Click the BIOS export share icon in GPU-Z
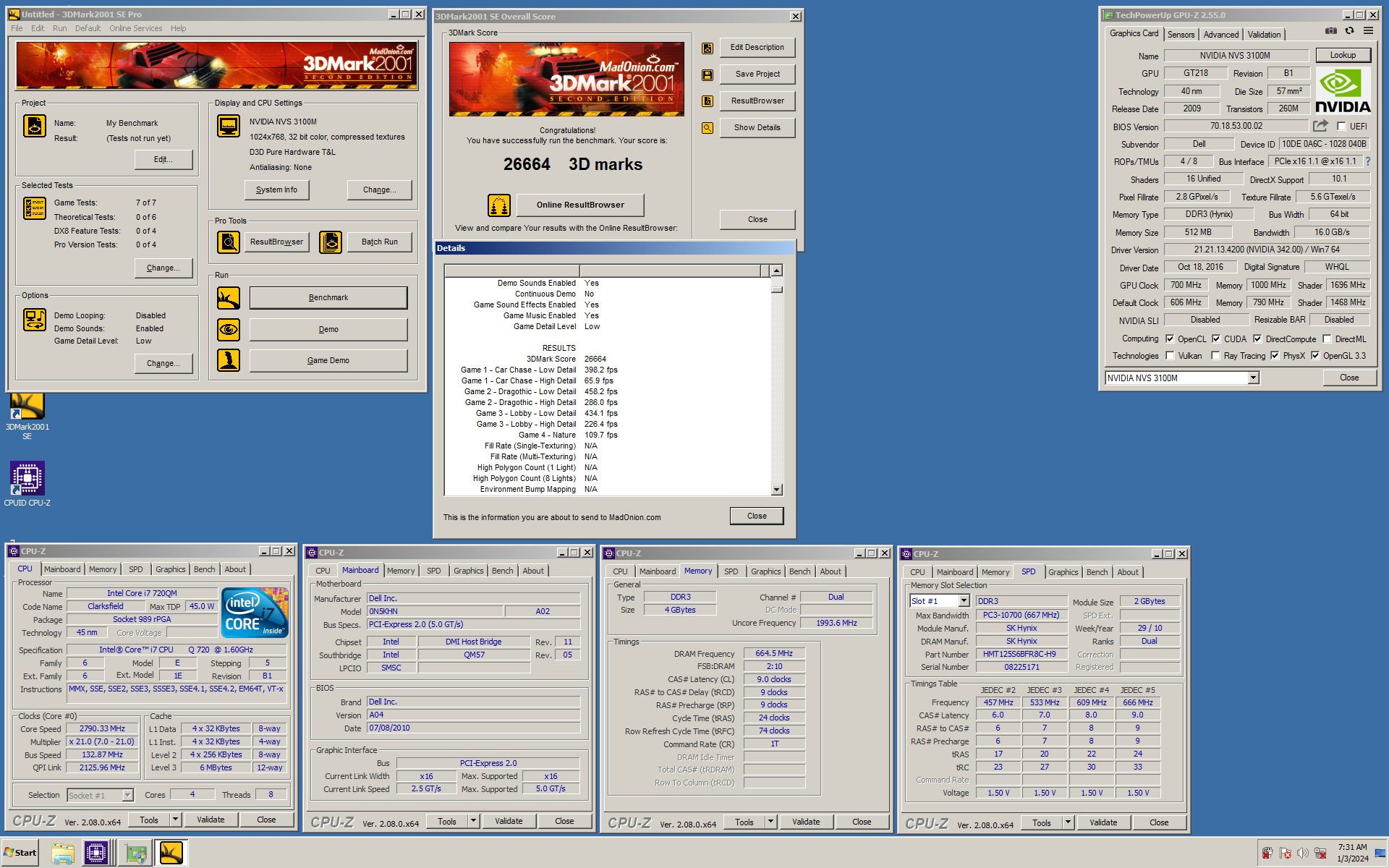Image resolution: width=1389 pixels, height=868 pixels. tap(1321, 126)
